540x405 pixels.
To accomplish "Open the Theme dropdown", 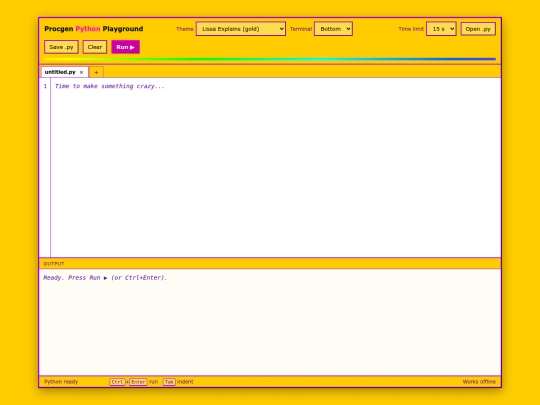I will (x=241, y=29).
